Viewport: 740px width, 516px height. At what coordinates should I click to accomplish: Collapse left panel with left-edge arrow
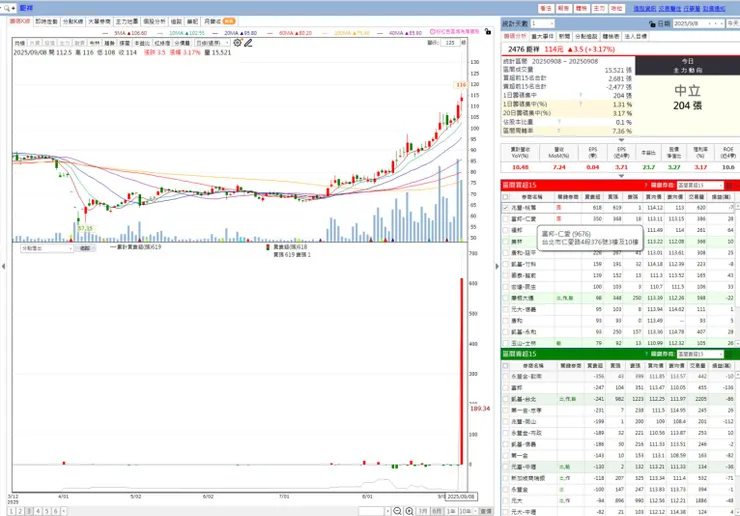(3, 266)
